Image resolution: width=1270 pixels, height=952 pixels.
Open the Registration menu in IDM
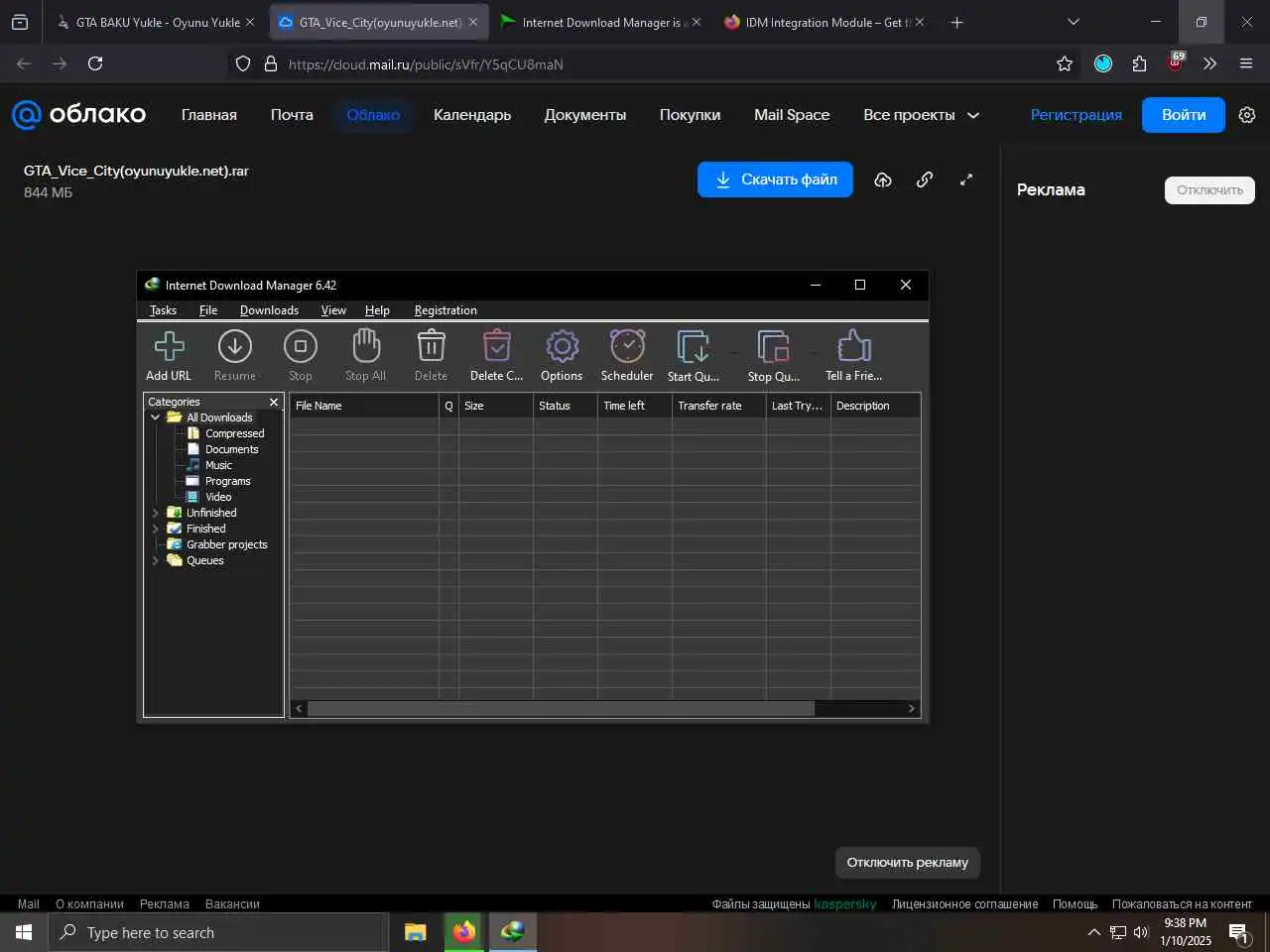(445, 310)
